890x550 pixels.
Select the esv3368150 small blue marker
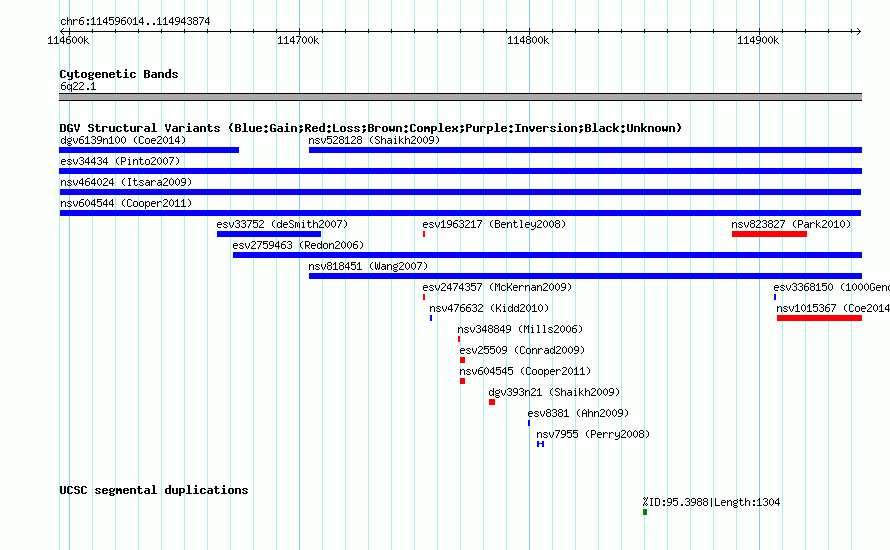click(x=775, y=297)
